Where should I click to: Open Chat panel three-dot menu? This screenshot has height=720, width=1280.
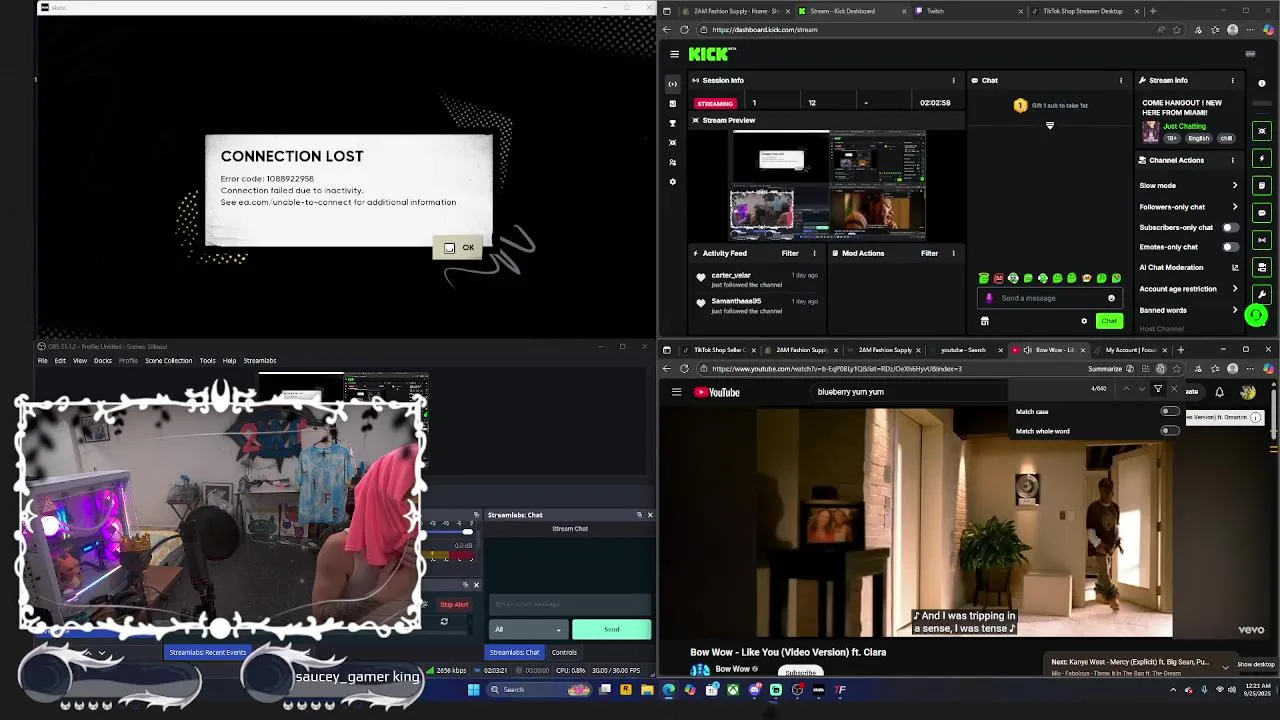coord(1121,80)
